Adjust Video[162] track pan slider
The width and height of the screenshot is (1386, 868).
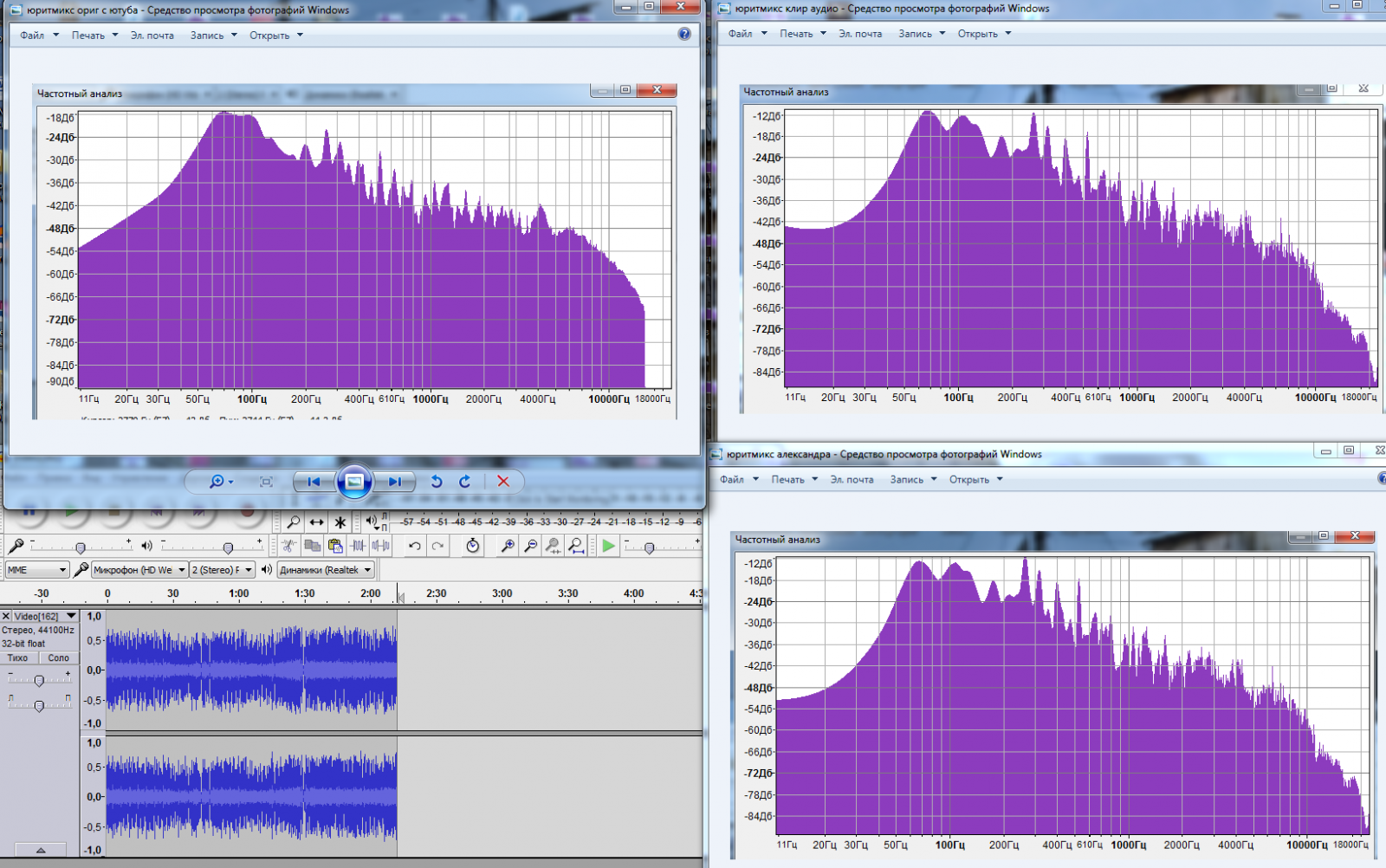(39, 706)
